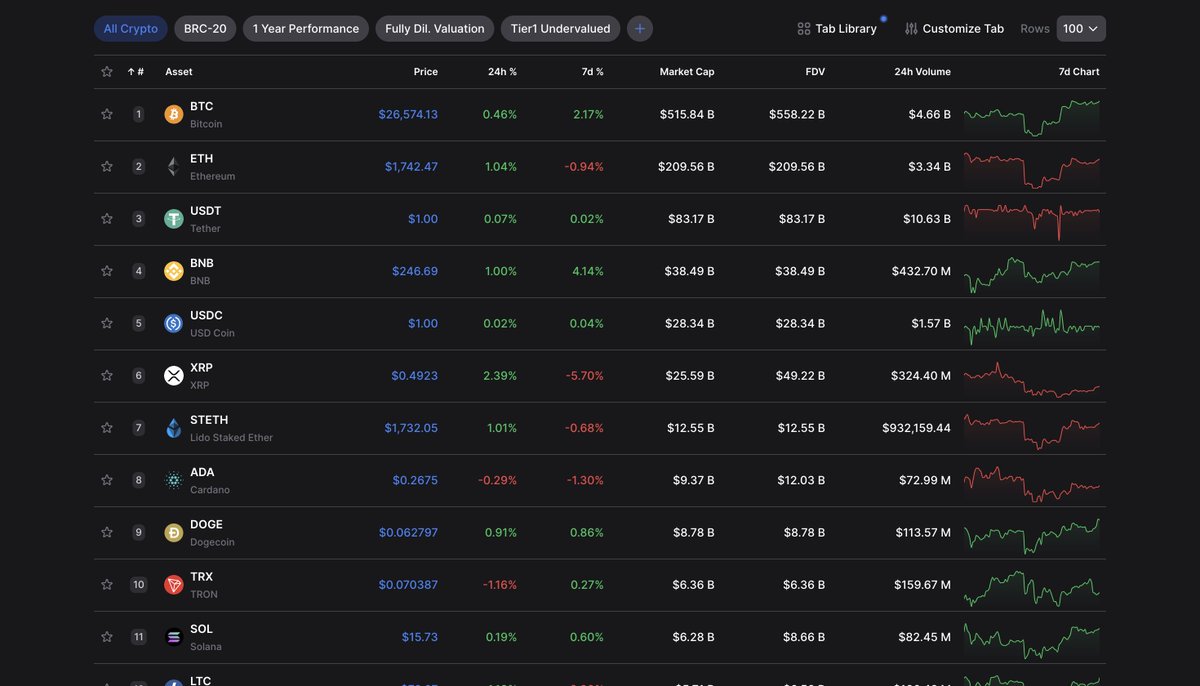1200x686 pixels.
Task: Sort by 24h Volume header
Action: (922, 72)
